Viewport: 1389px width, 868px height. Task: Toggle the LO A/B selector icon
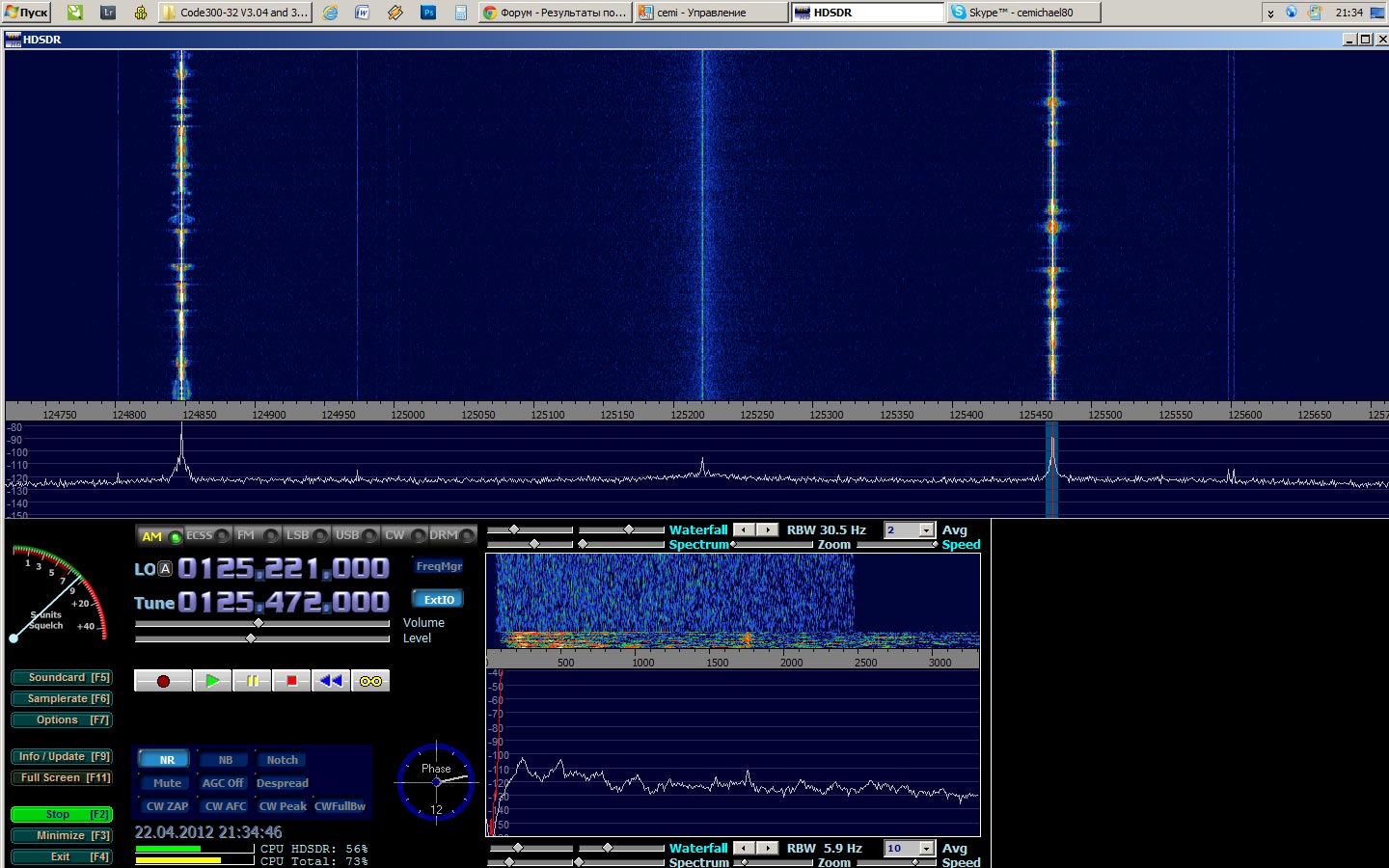(165, 569)
